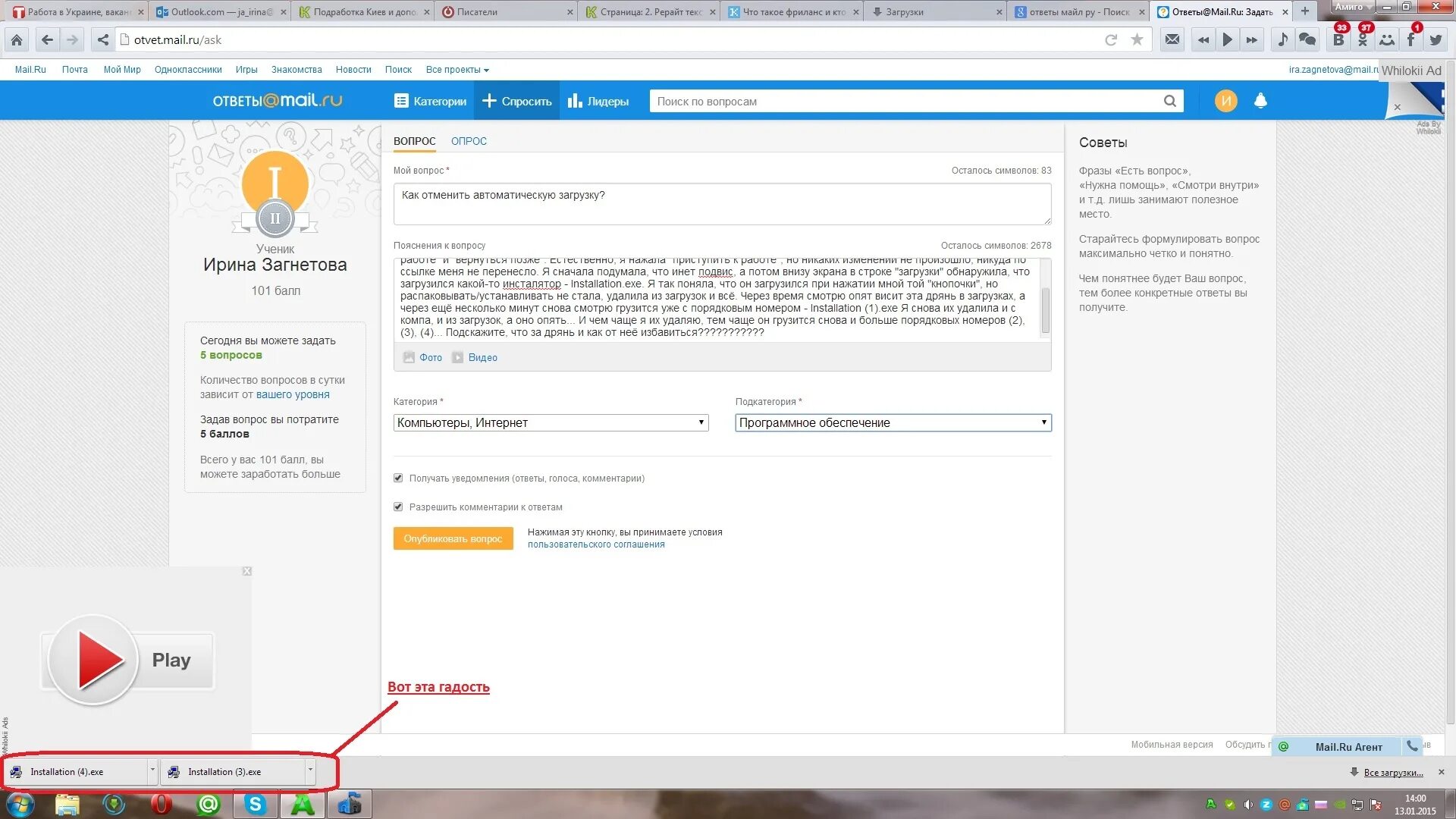The height and width of the screenshot is (819, 1456).
Task: Open Moi Mir smiley toolbar icon
Action: pos(1387,40)
